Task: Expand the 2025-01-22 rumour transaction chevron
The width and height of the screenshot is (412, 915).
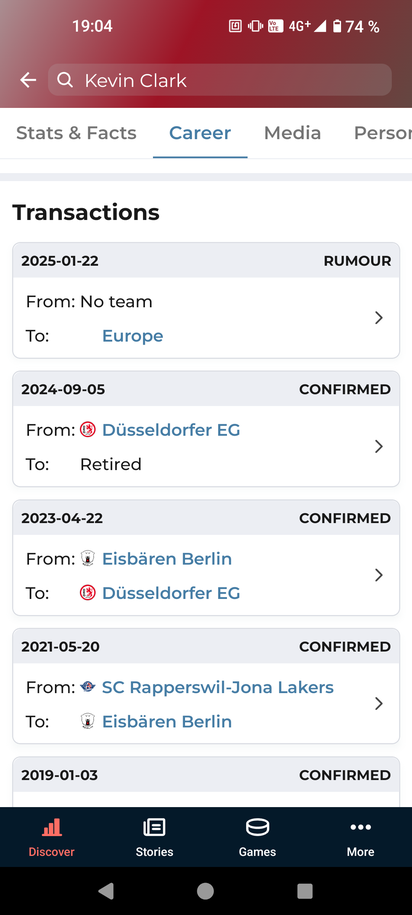Action: pyautogui.click(x=379, y=318)
